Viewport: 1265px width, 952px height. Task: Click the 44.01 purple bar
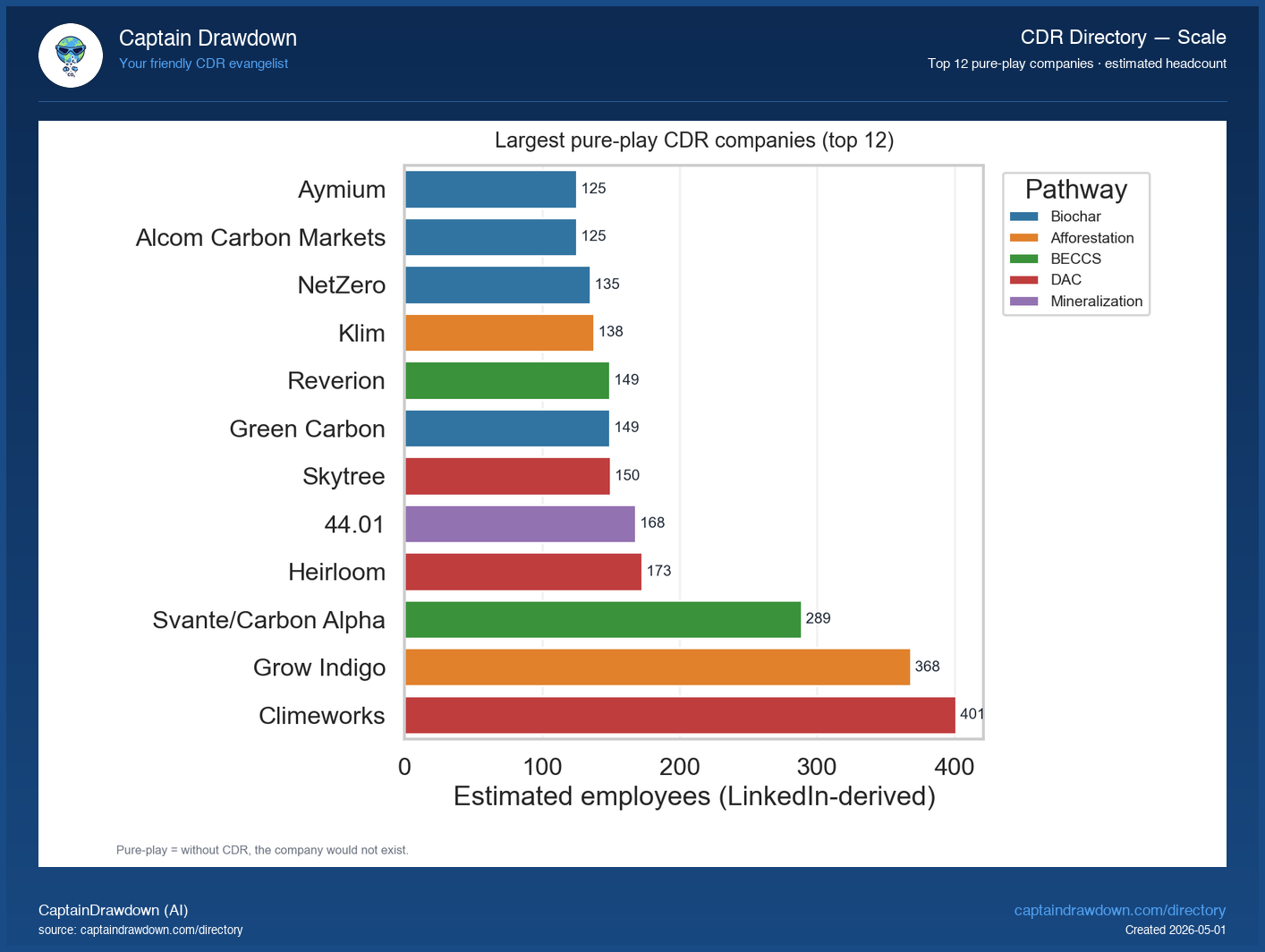[520, 523]
